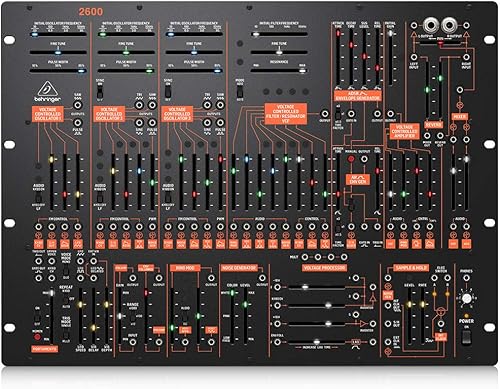Viewport: 500px width, 389px height.
Task: Click the large left main output jack
Action: click(x=431, y=25)
